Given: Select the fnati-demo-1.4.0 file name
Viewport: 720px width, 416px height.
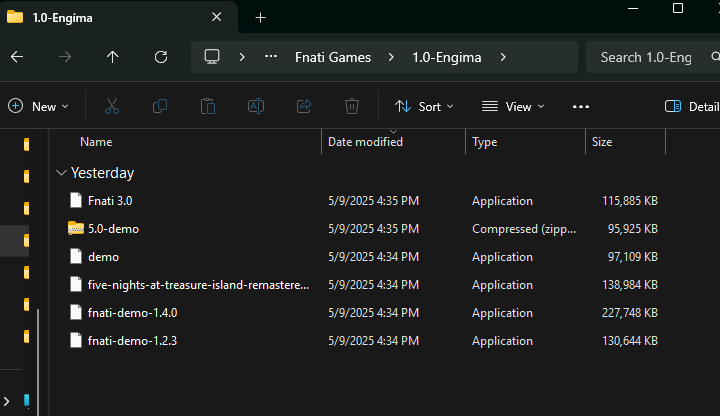Looking at the screenshot, I should (x=132, y=313).
